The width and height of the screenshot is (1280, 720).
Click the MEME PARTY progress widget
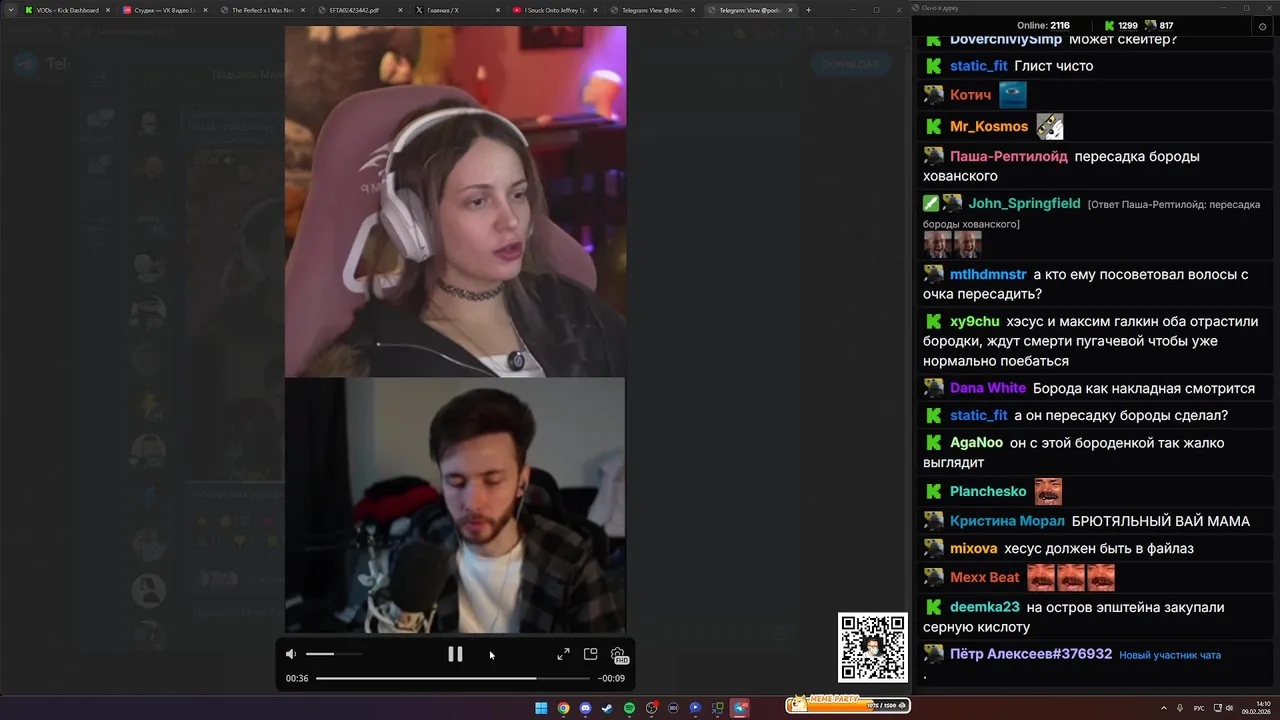[x=847, y=704]
